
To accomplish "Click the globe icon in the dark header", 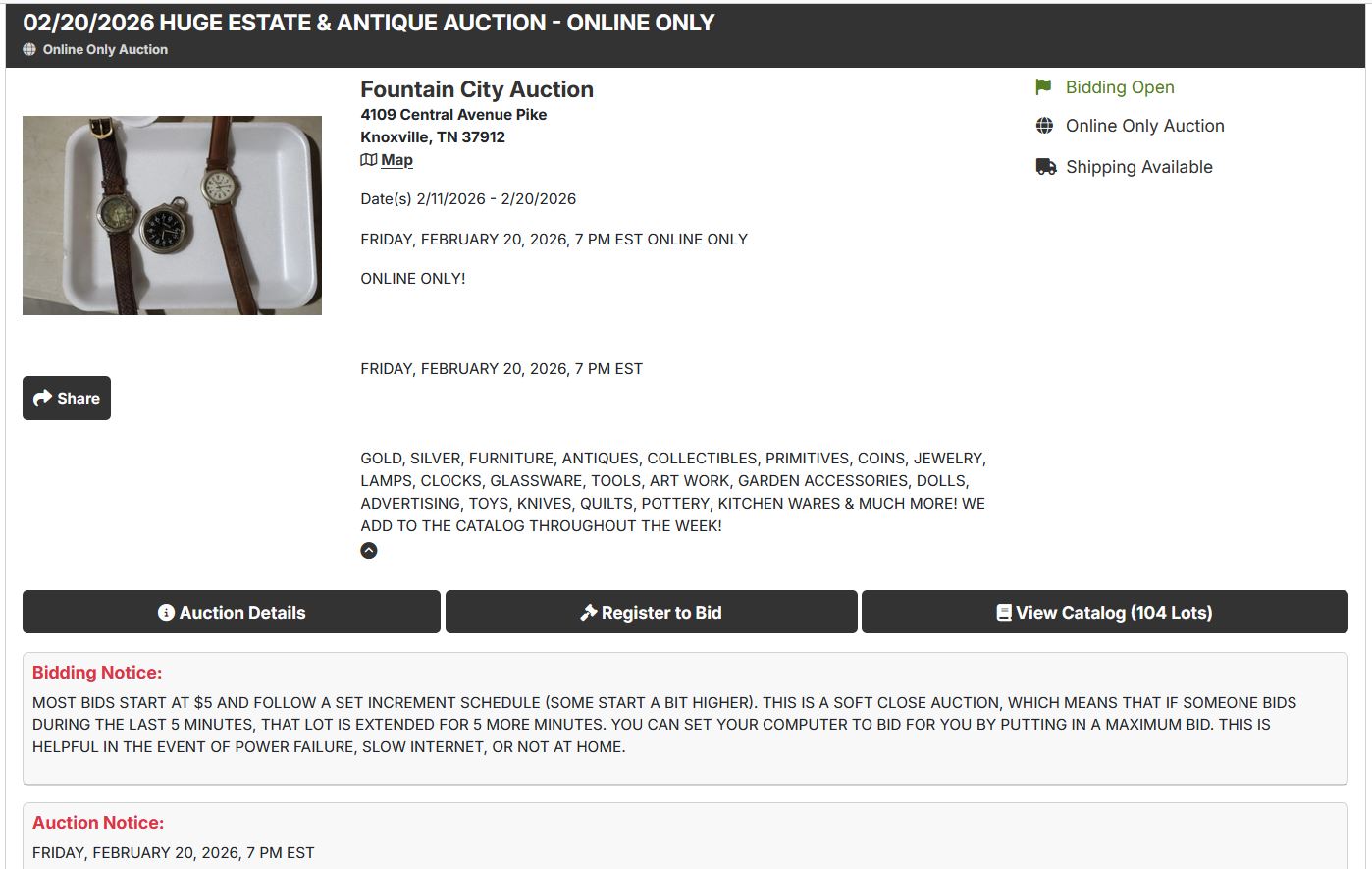I will click(29, 49).
